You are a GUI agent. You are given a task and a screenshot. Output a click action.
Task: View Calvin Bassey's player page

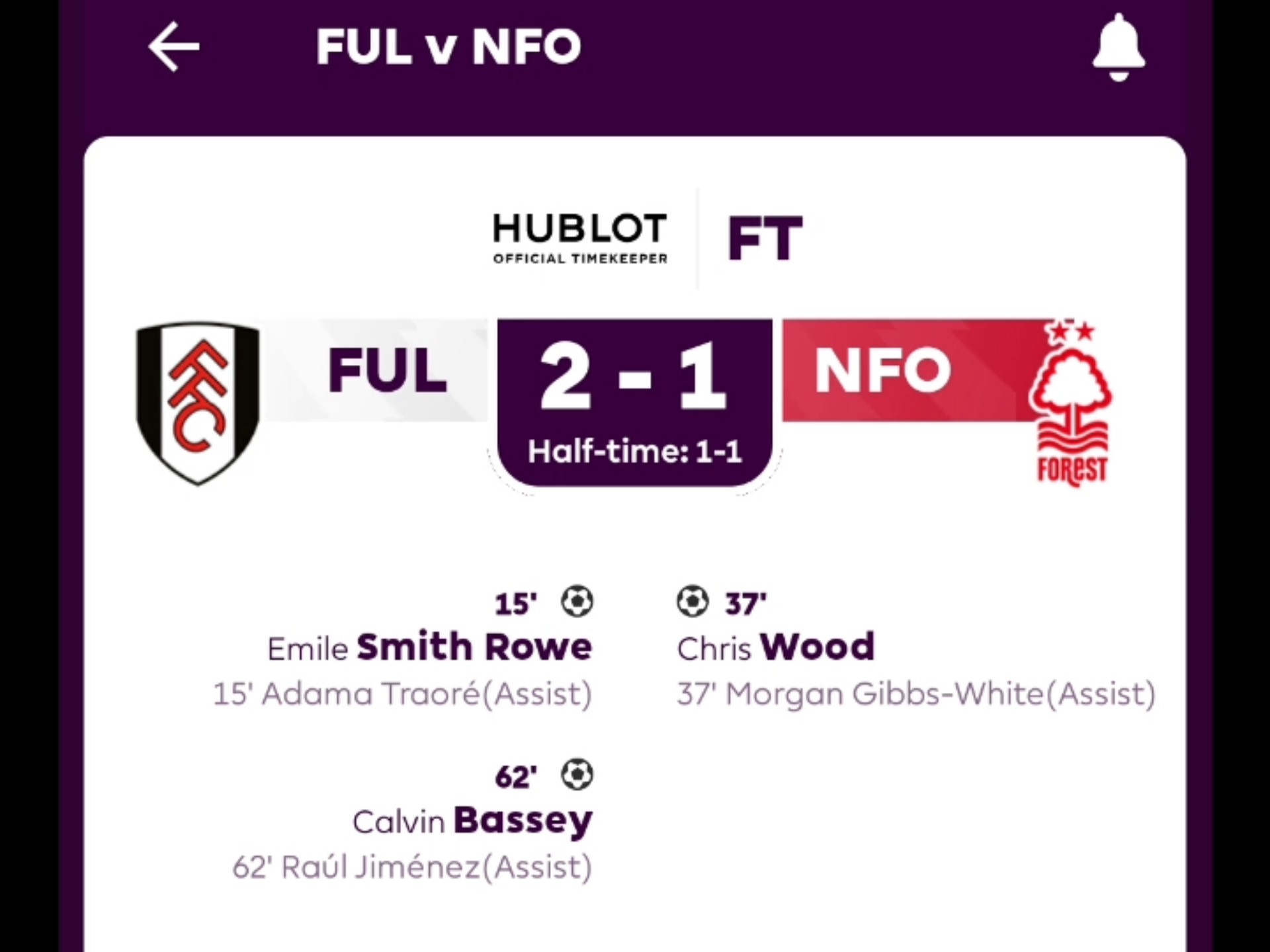tap(472, 821)
